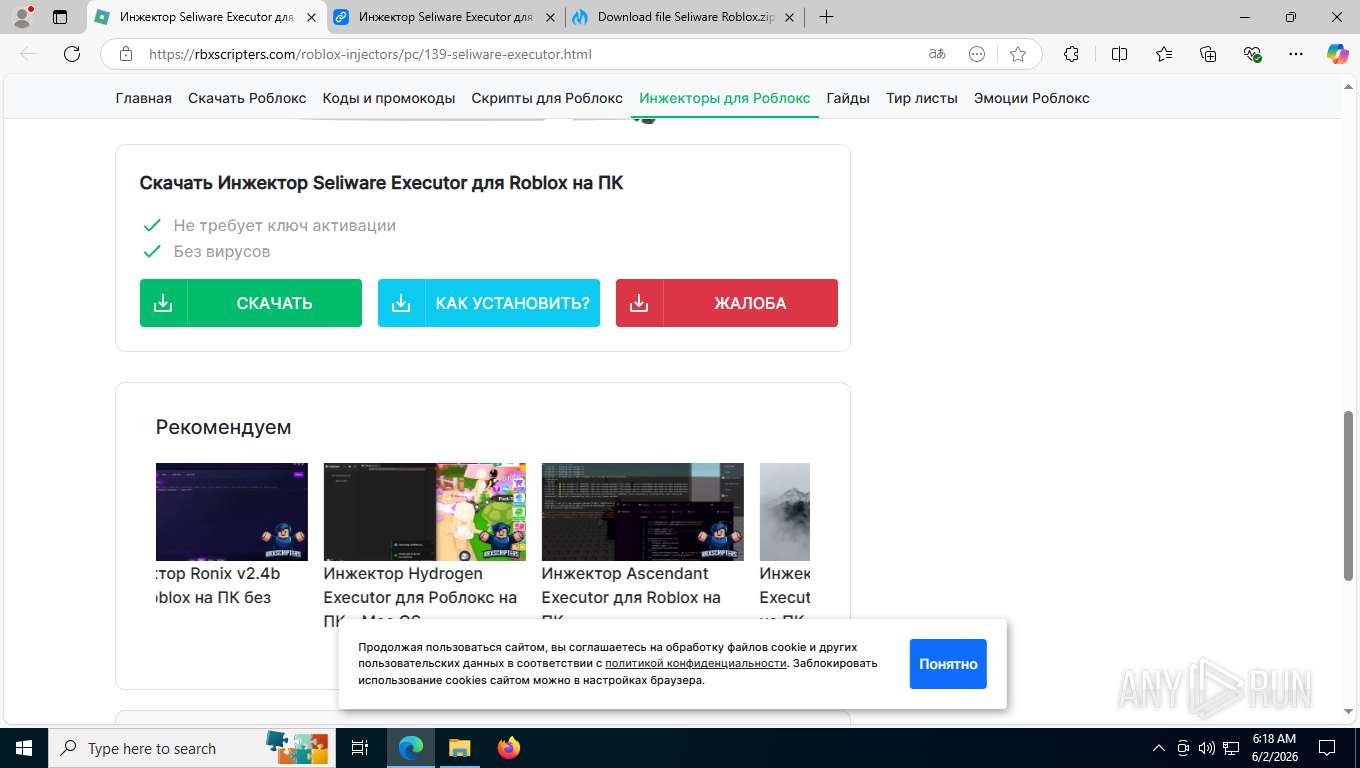Viewport: 1360px width, 768px height.
Task: Open File Explorer from taskbar
Action: 459,748
